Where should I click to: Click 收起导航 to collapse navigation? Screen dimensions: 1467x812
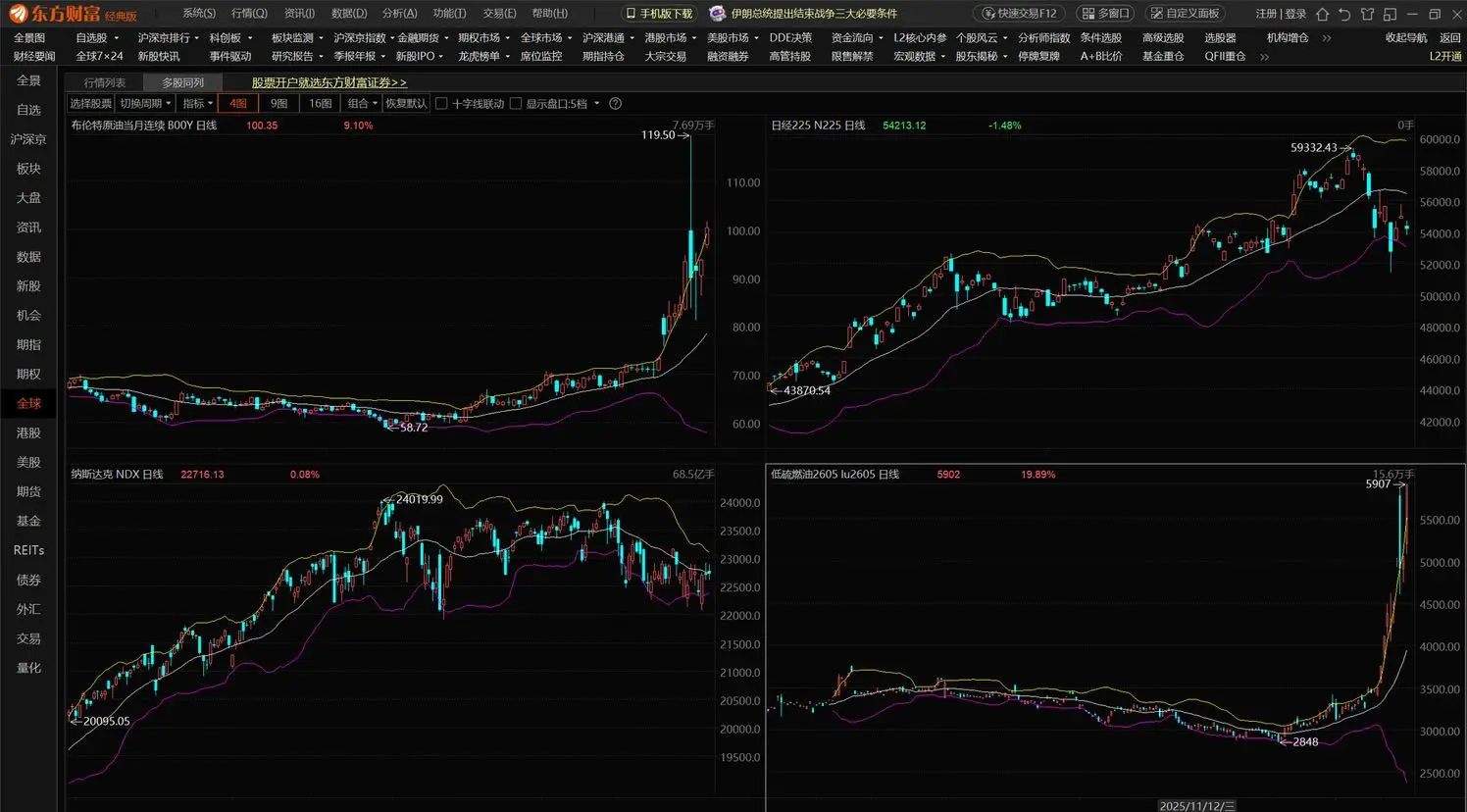(1406, 38)
